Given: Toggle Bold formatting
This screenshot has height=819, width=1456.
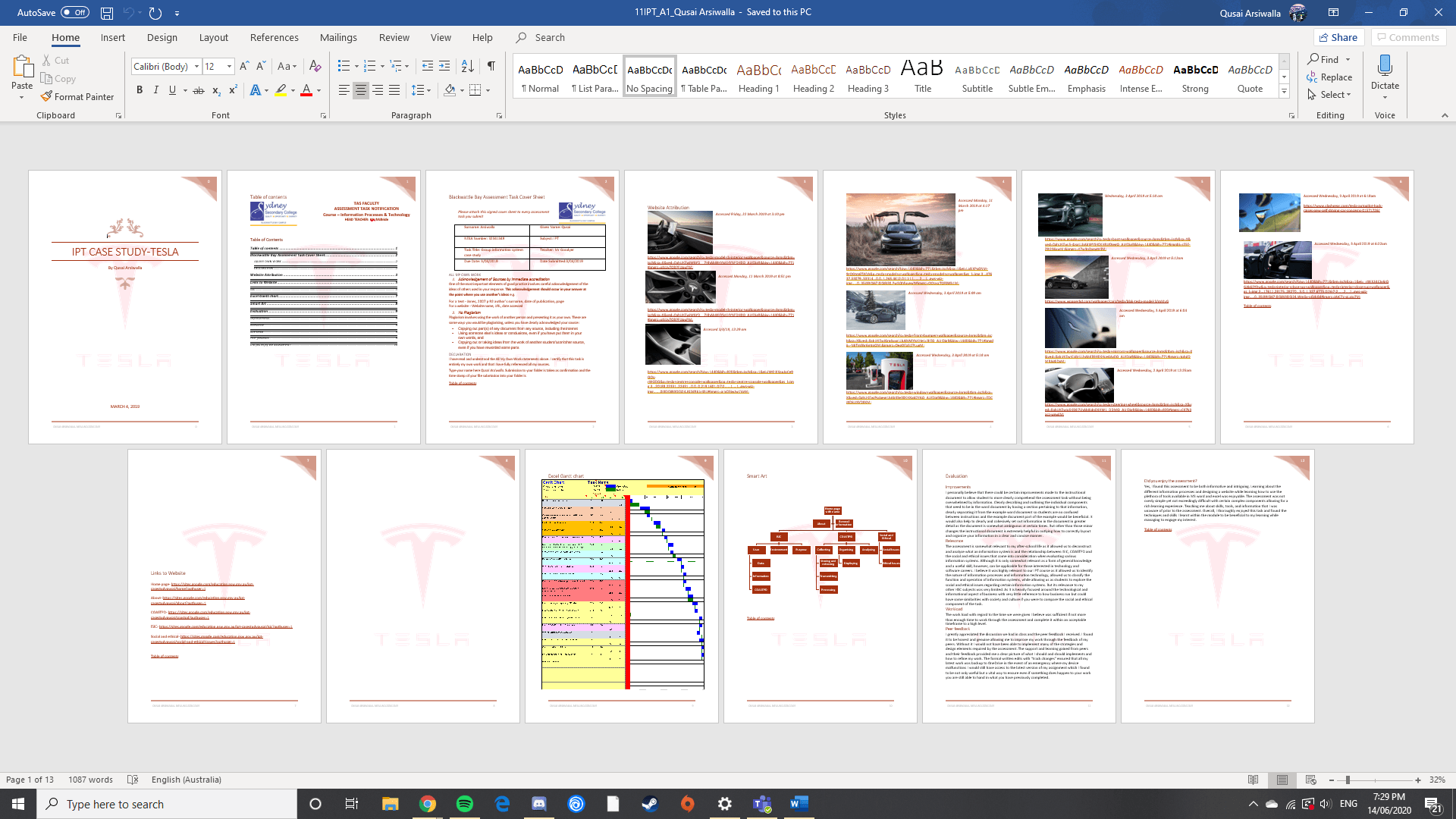Looking at the screenshot, I should (x=140, y=89).
